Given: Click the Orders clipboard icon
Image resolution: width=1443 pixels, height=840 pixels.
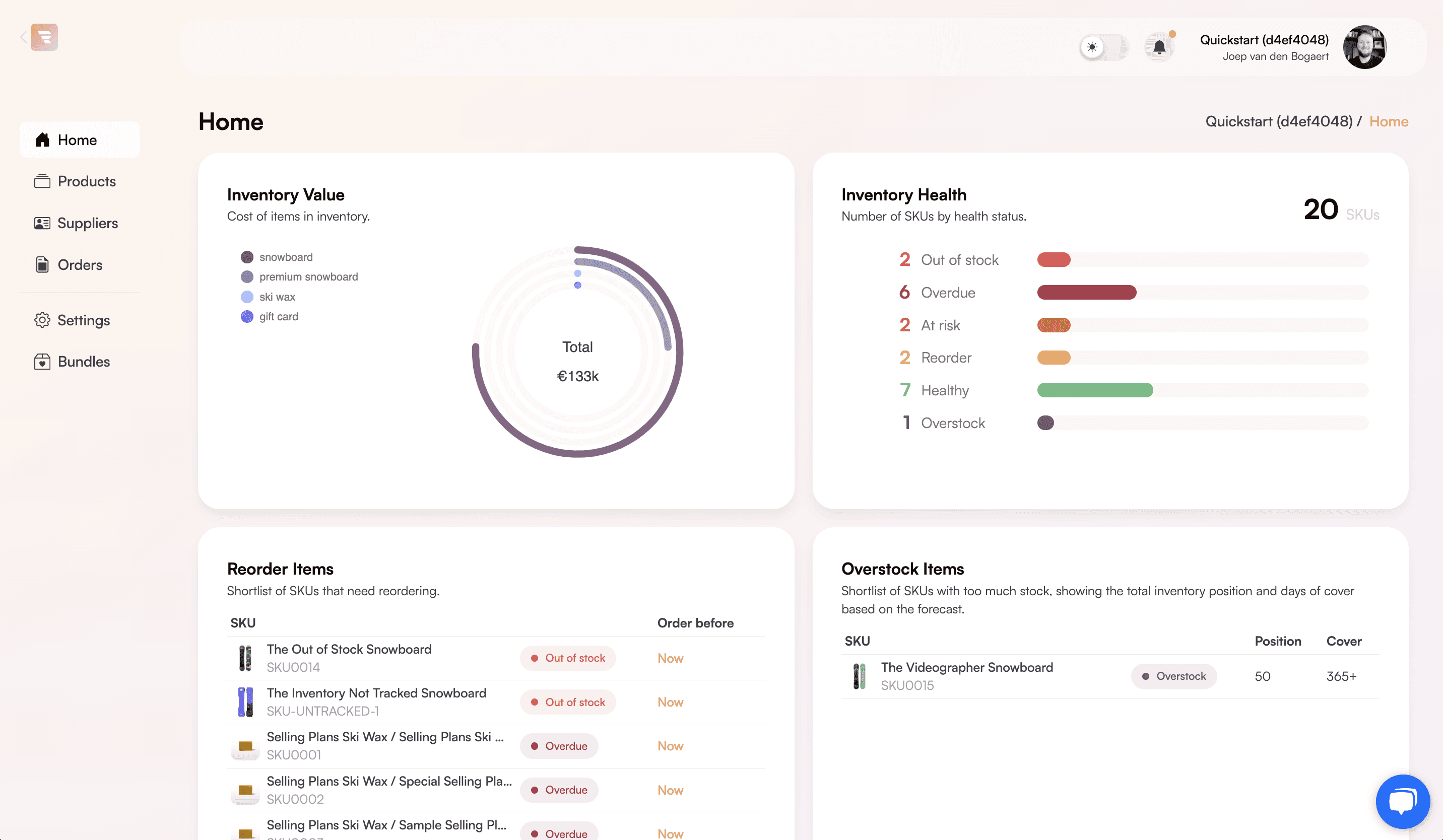Looking at the screenshot, I should (42, 265).
